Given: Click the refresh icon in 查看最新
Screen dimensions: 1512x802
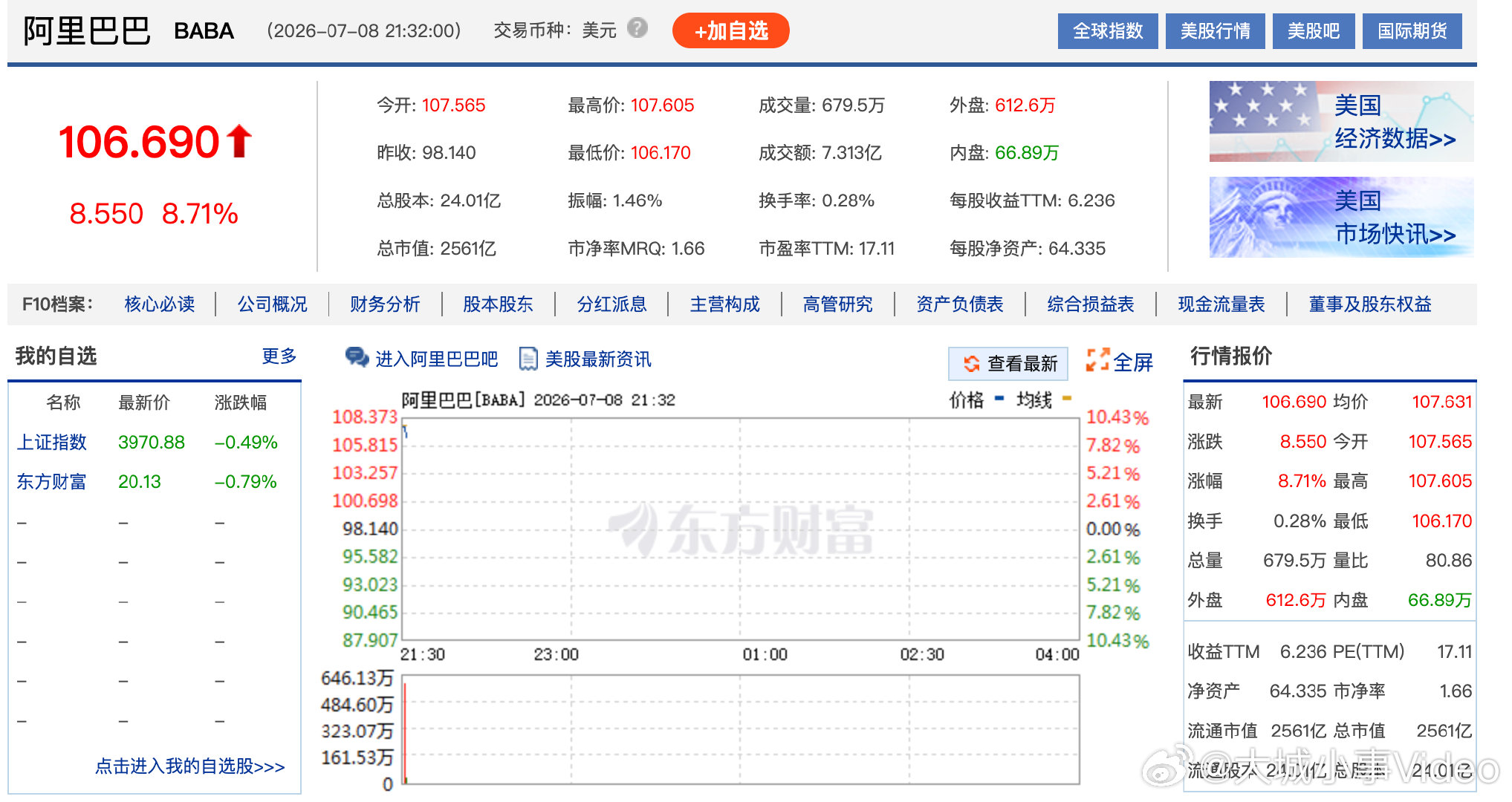Looking at the screenshot, I should click(x=972, y=363).
